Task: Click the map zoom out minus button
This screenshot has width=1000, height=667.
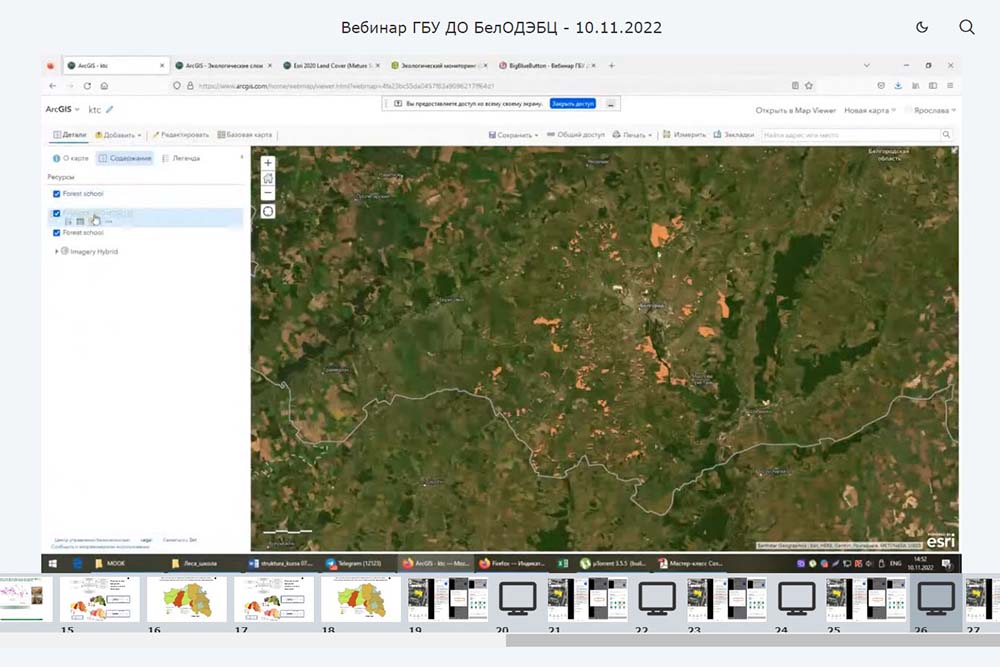Action: [x=268, y=193]
